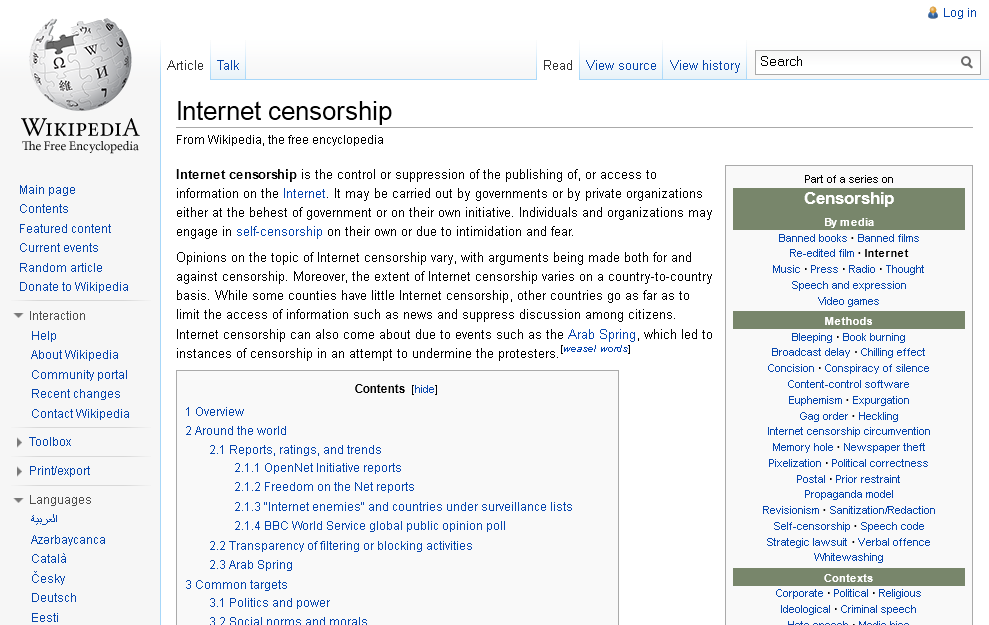
Task: Follow the Internet link in the intro
Action: click(304, 194)
